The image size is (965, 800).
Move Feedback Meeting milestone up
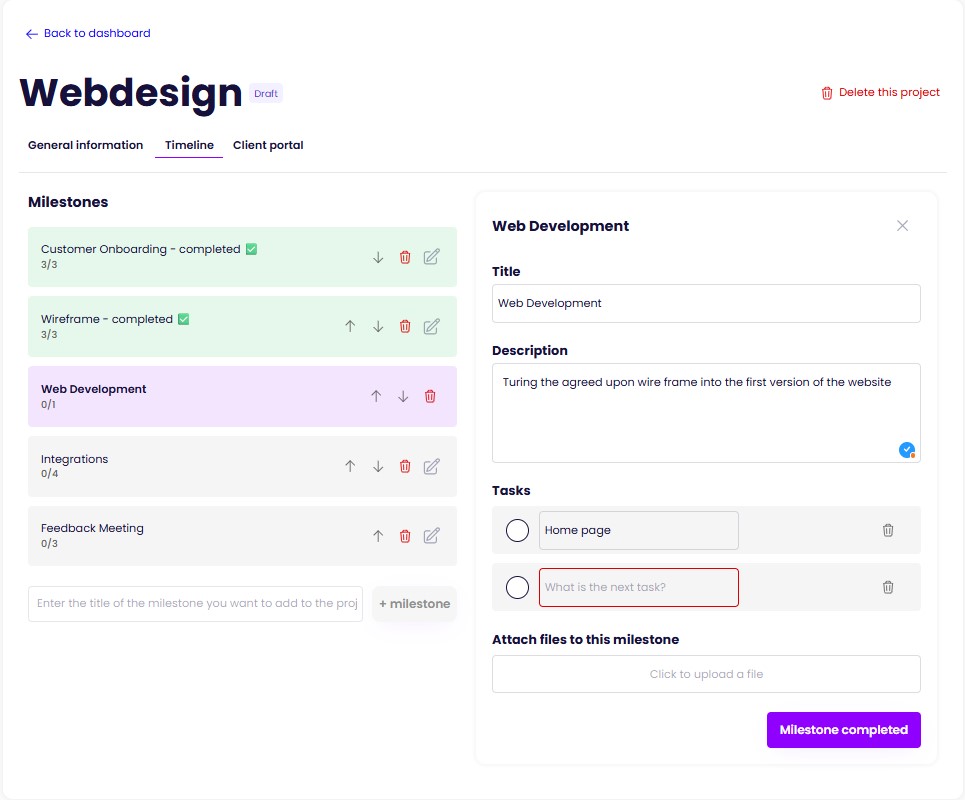(378, 536)
